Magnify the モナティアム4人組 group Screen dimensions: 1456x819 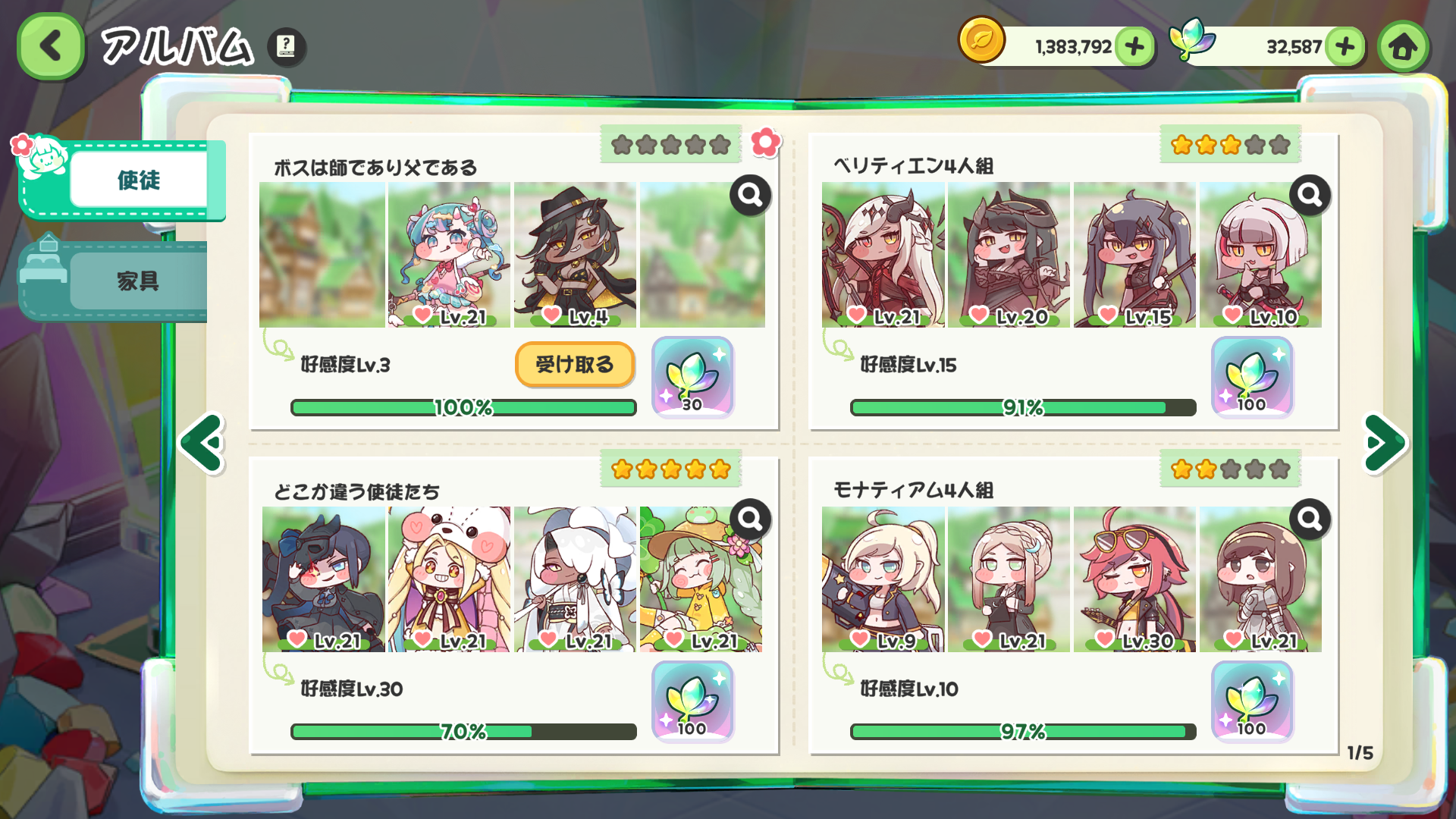(x=1310, y=519)
